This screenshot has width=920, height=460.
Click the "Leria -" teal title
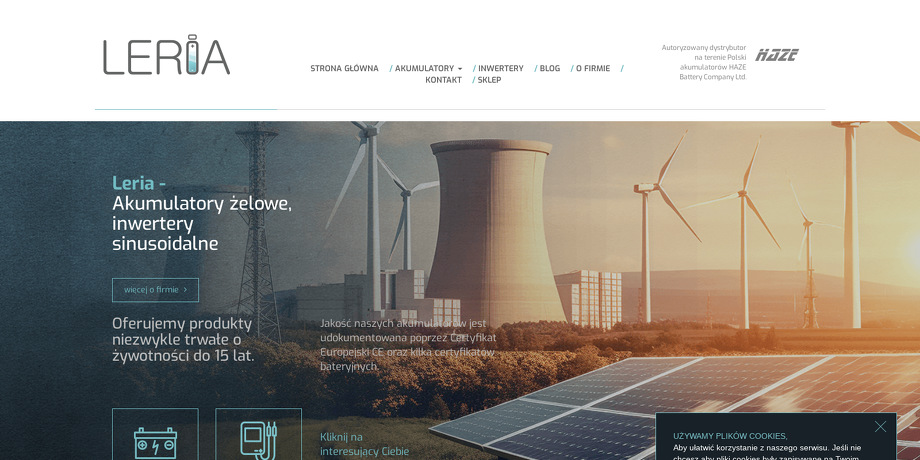[139, 183]
